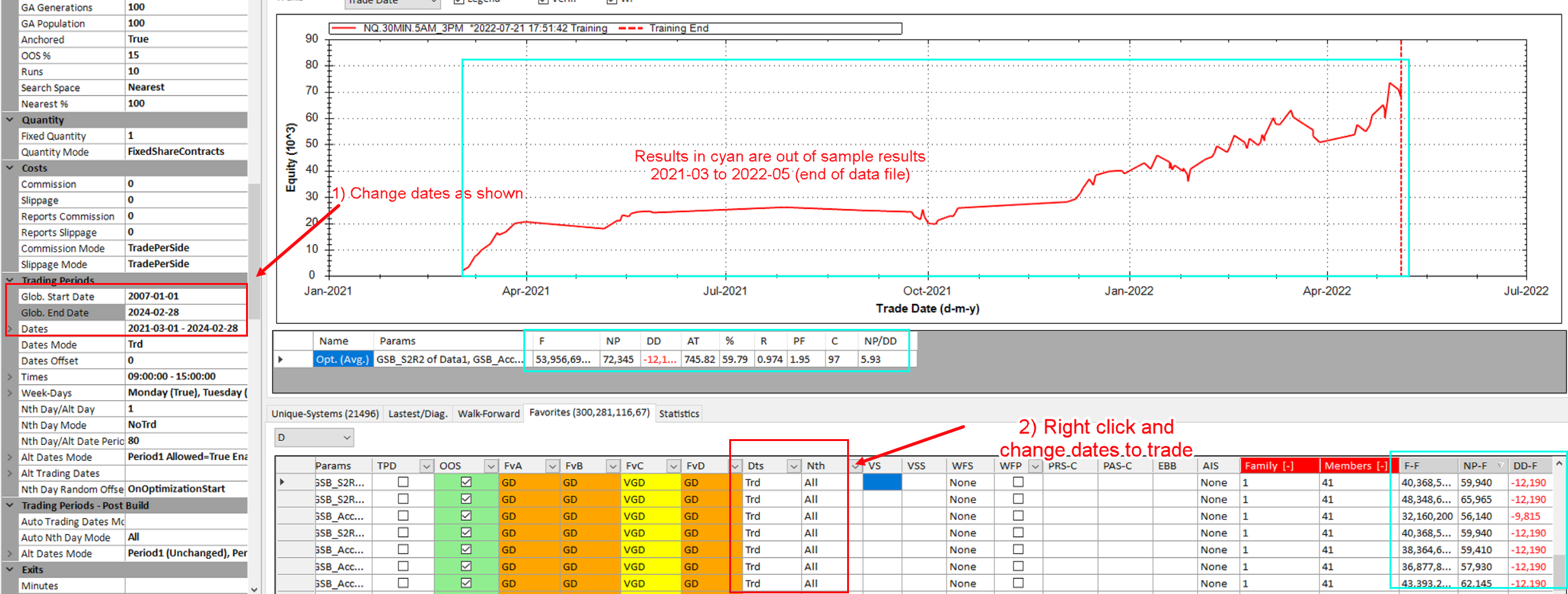Expand the Dates property row
This screenshot has width=1568, height=594.
(10, 329)
